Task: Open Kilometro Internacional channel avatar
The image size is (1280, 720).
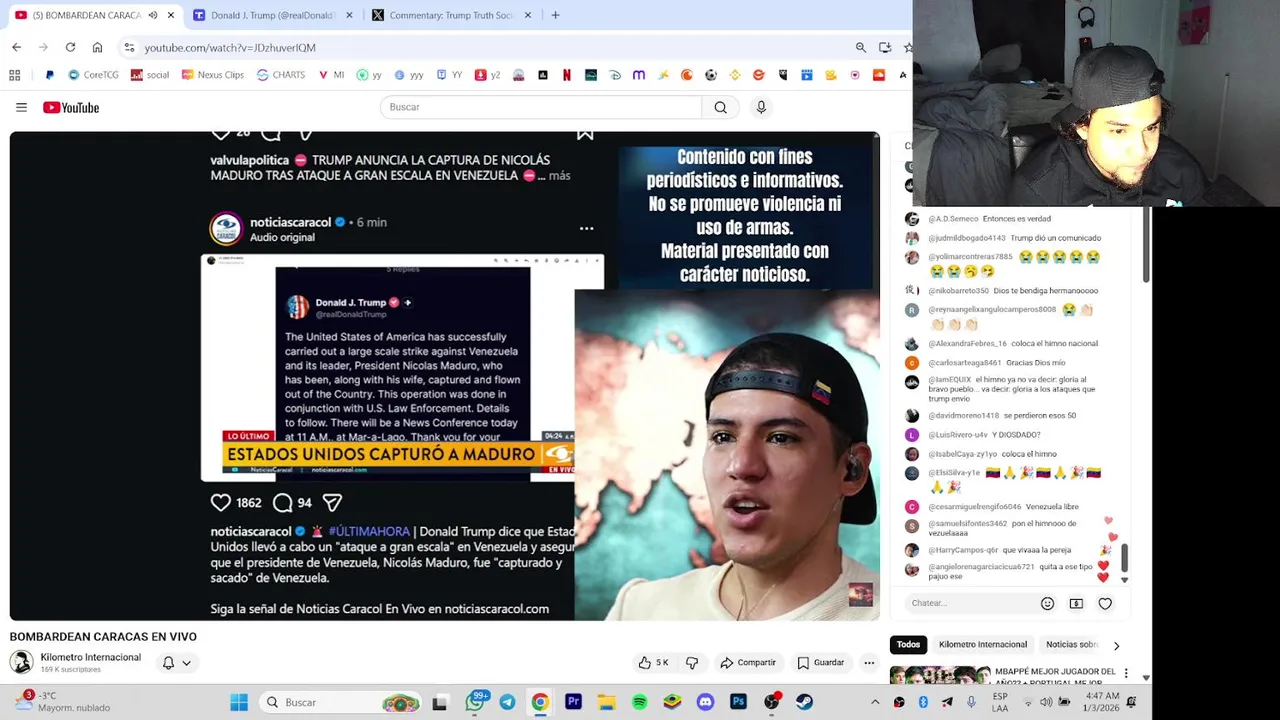Action: click(x=21, y=662)
